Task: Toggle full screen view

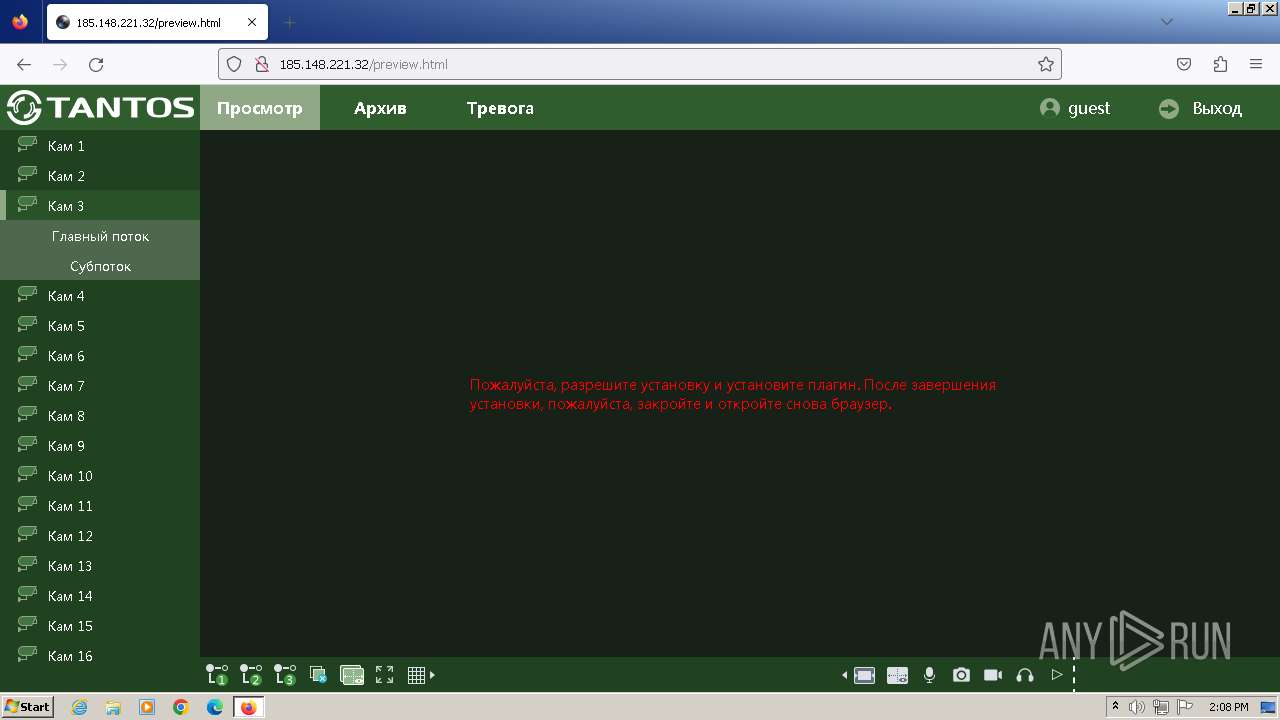Action: point(384,675)
